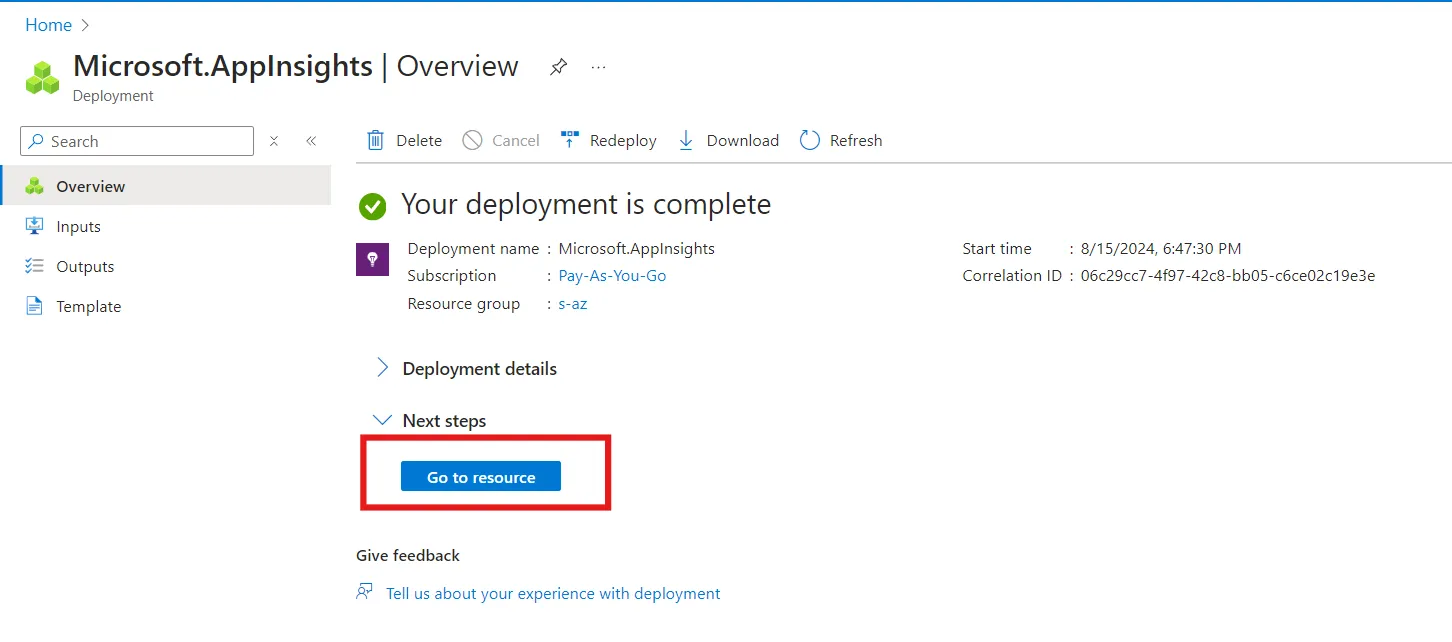Open the more options ellipsis menu
Image resolution: width=1452 pixels, height=642 pixels.
(598, 67)
